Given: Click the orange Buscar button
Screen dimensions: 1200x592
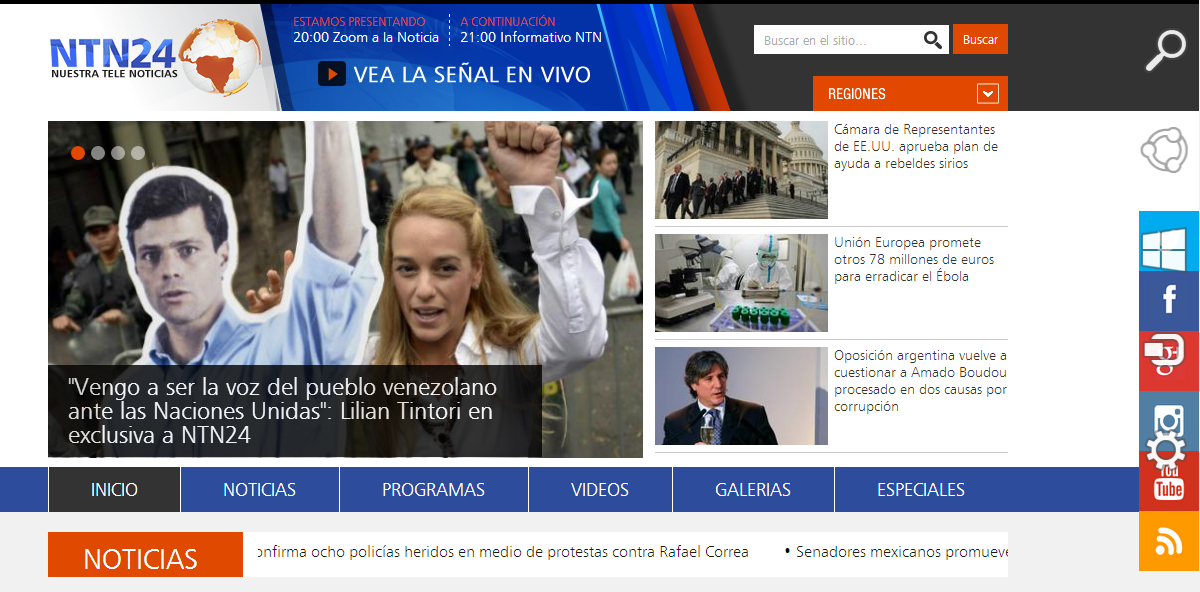Looking at the screenshot, I should pyautogui.click(x=980, y=40).
